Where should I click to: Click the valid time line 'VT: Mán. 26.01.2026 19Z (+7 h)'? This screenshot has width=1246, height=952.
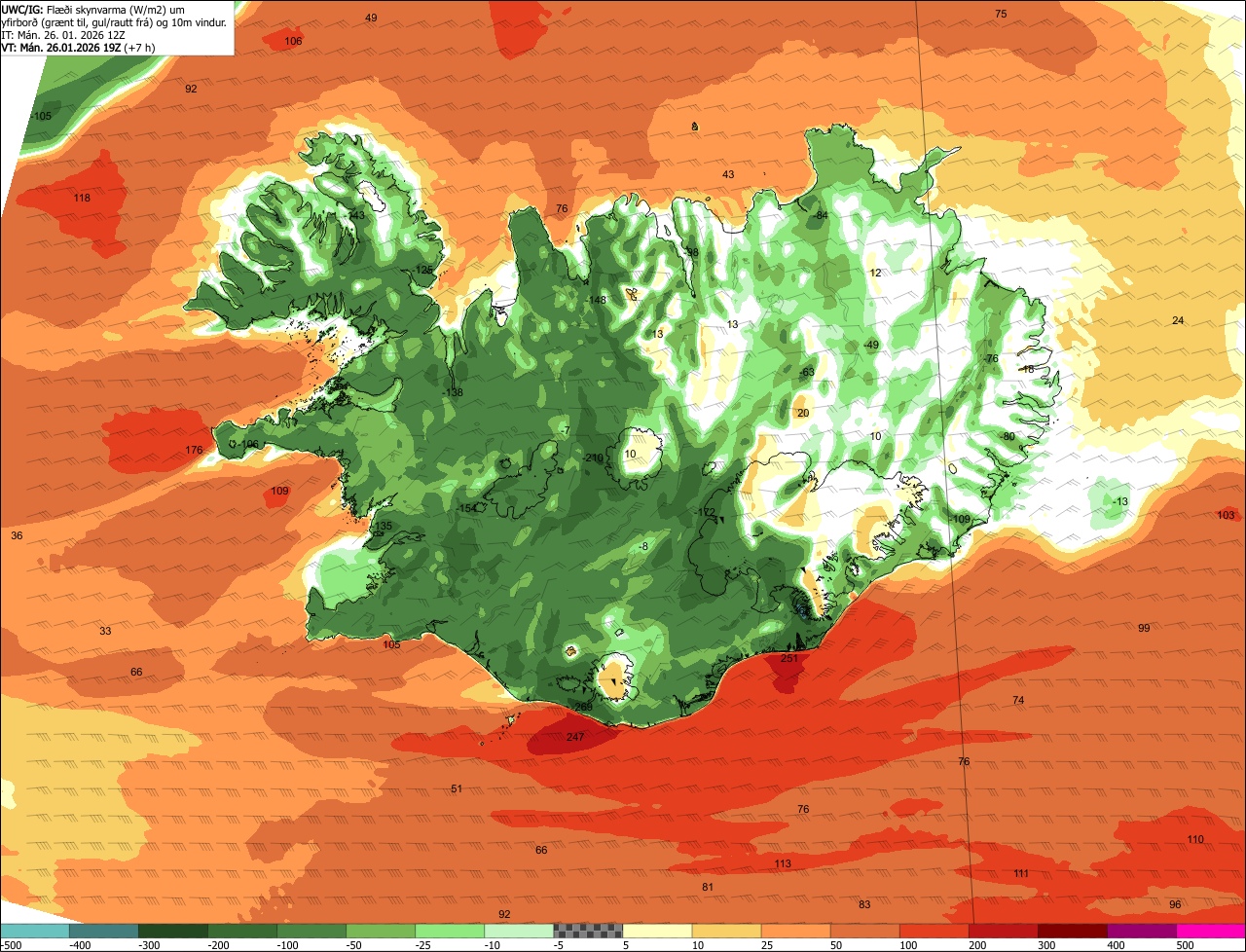78,47
